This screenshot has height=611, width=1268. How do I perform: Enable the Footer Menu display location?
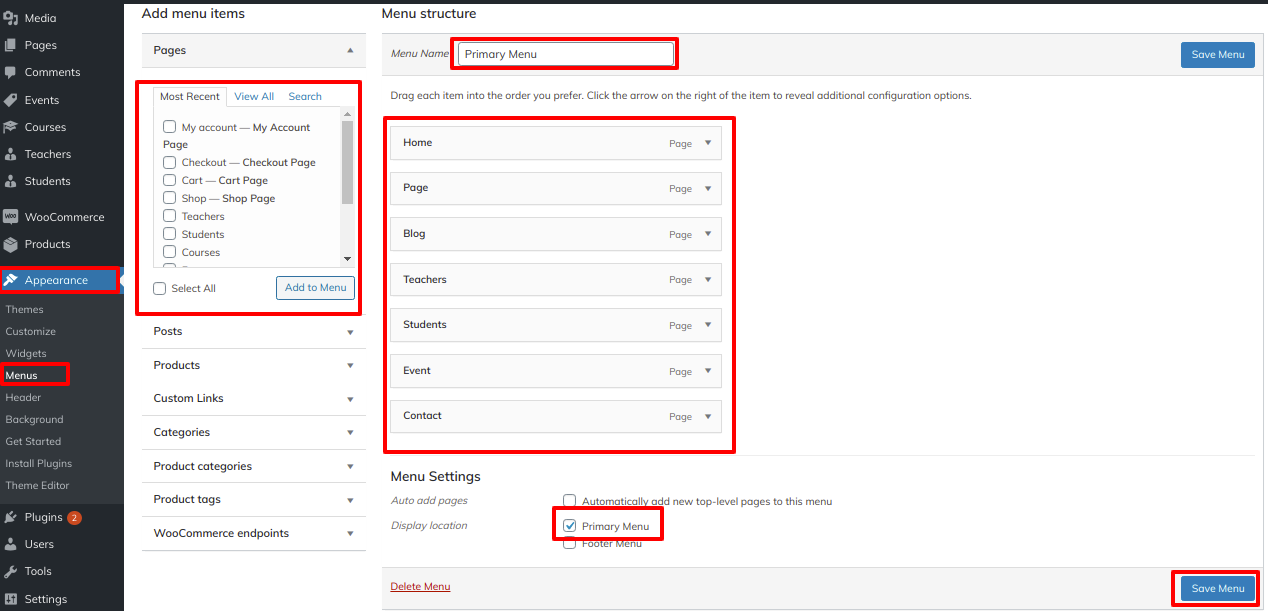point(570,543)
